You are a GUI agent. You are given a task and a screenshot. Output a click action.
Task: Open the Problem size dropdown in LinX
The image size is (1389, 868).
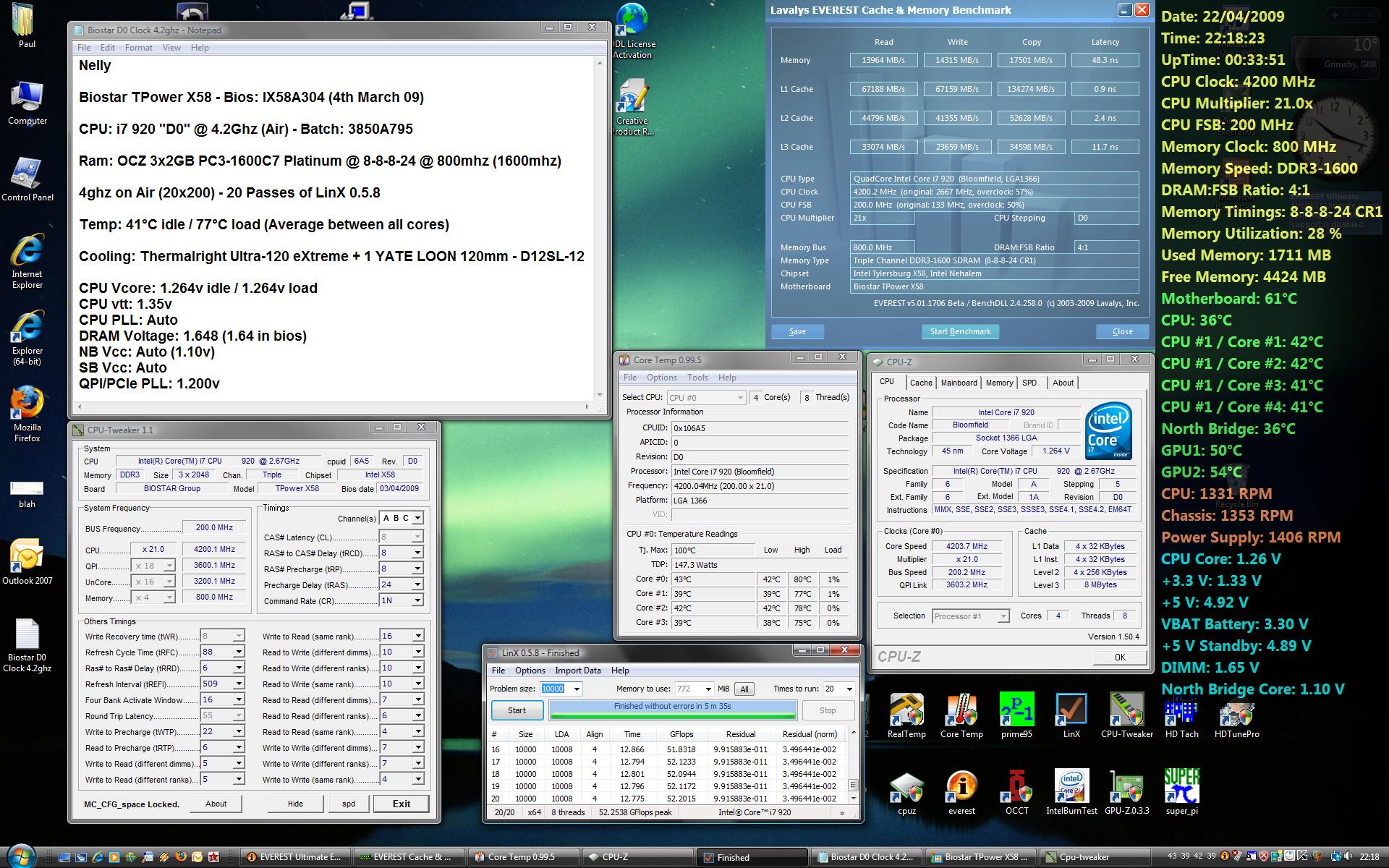point(577,689)
